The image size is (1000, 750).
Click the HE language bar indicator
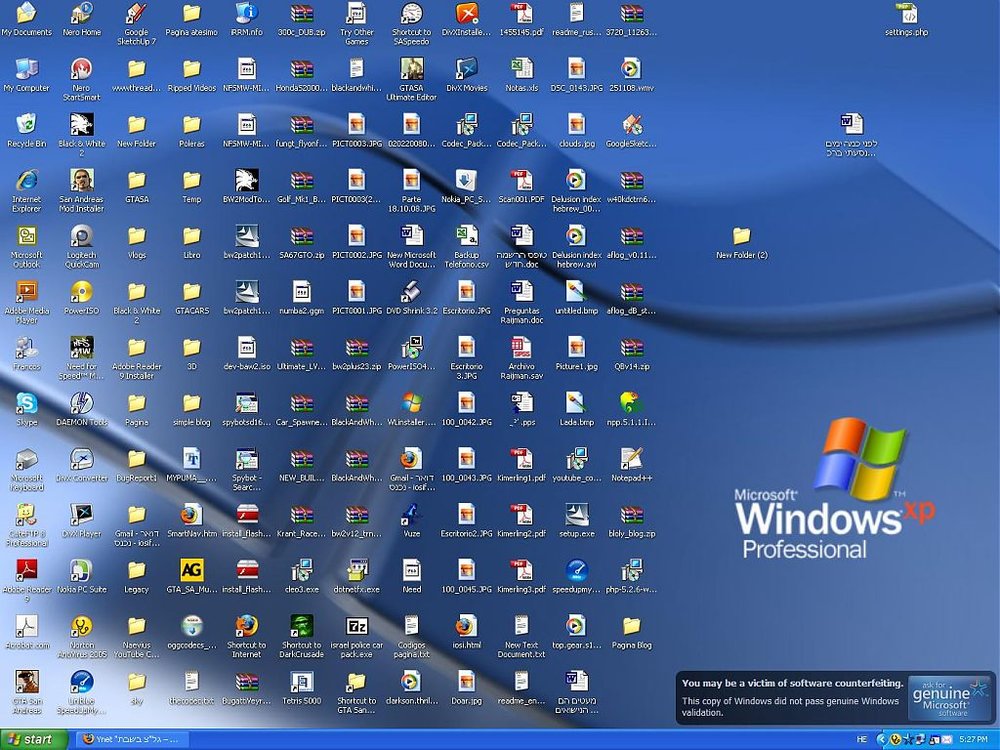click(x=862, y=740)
